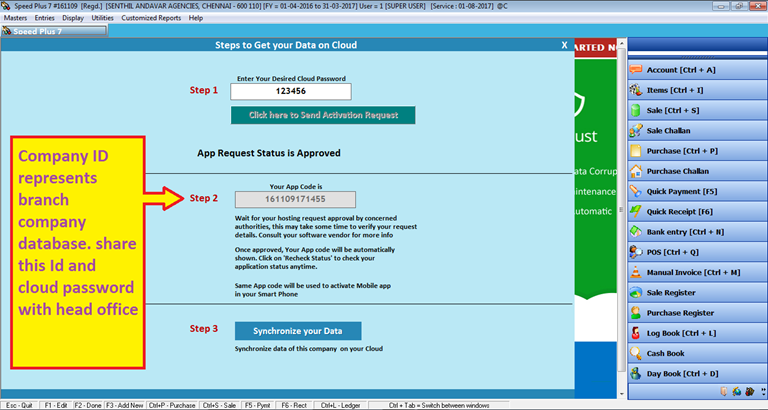Viewport: 768px width, 410px height.
Task: Open Purchase Challan house icon
Action: [636, 171]
